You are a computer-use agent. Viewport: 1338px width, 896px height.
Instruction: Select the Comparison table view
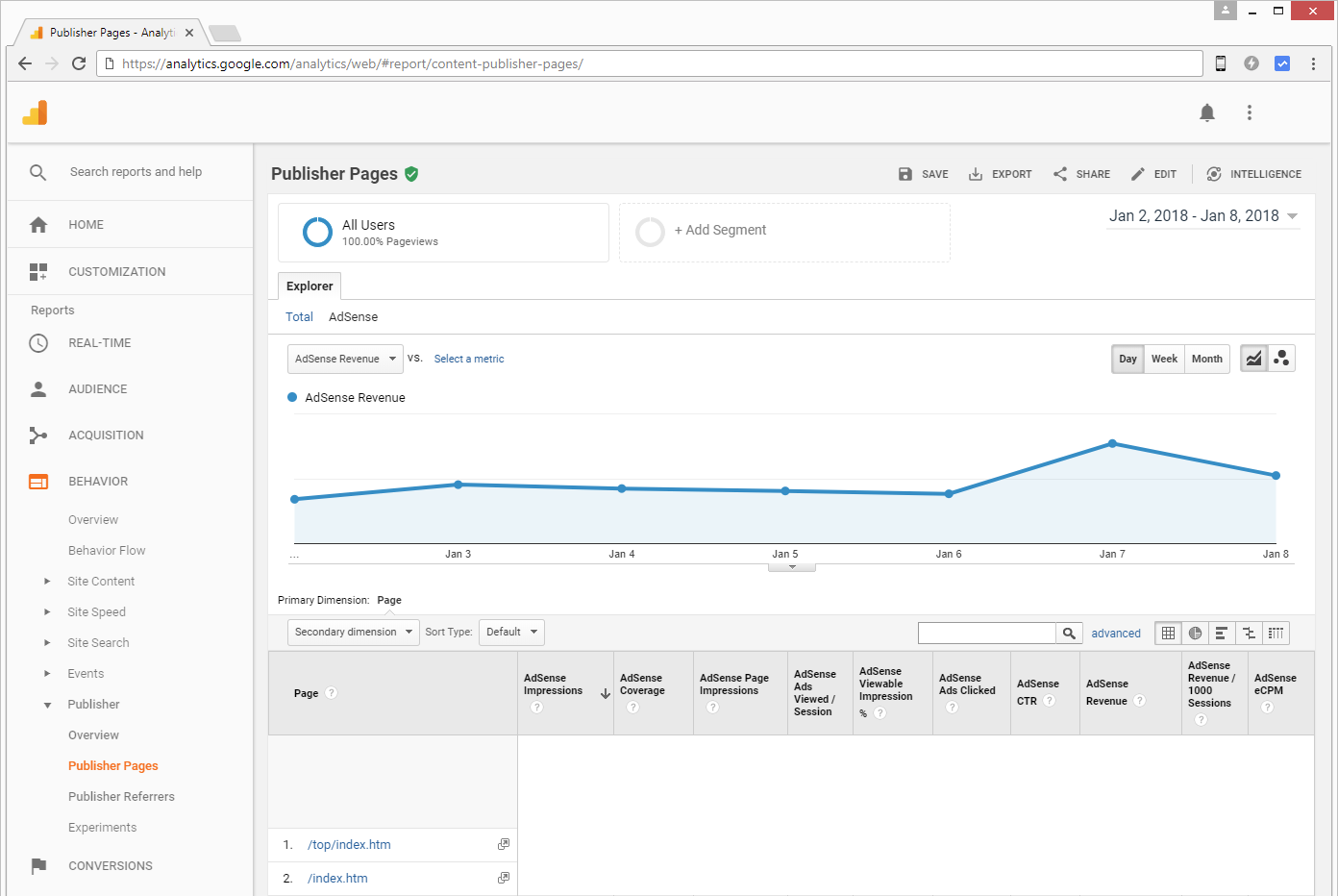pyautogui.click(x=1249, y=634)
